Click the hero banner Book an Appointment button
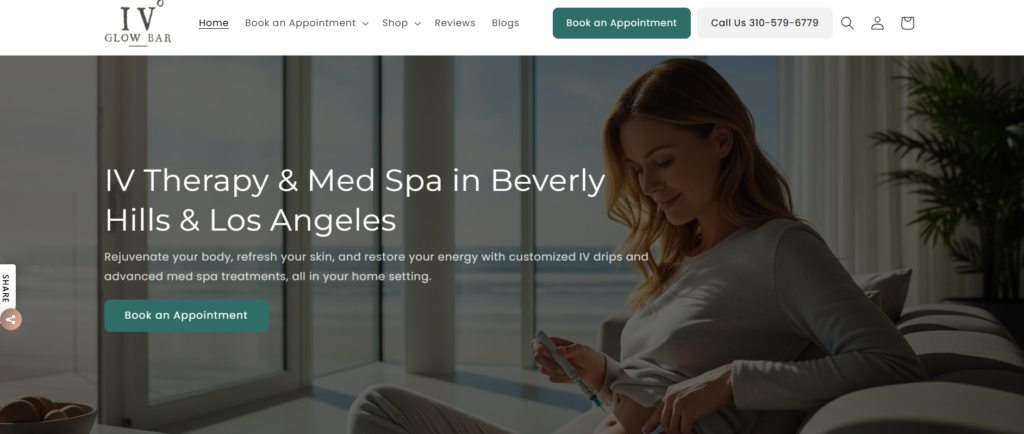 click(186, 315)
